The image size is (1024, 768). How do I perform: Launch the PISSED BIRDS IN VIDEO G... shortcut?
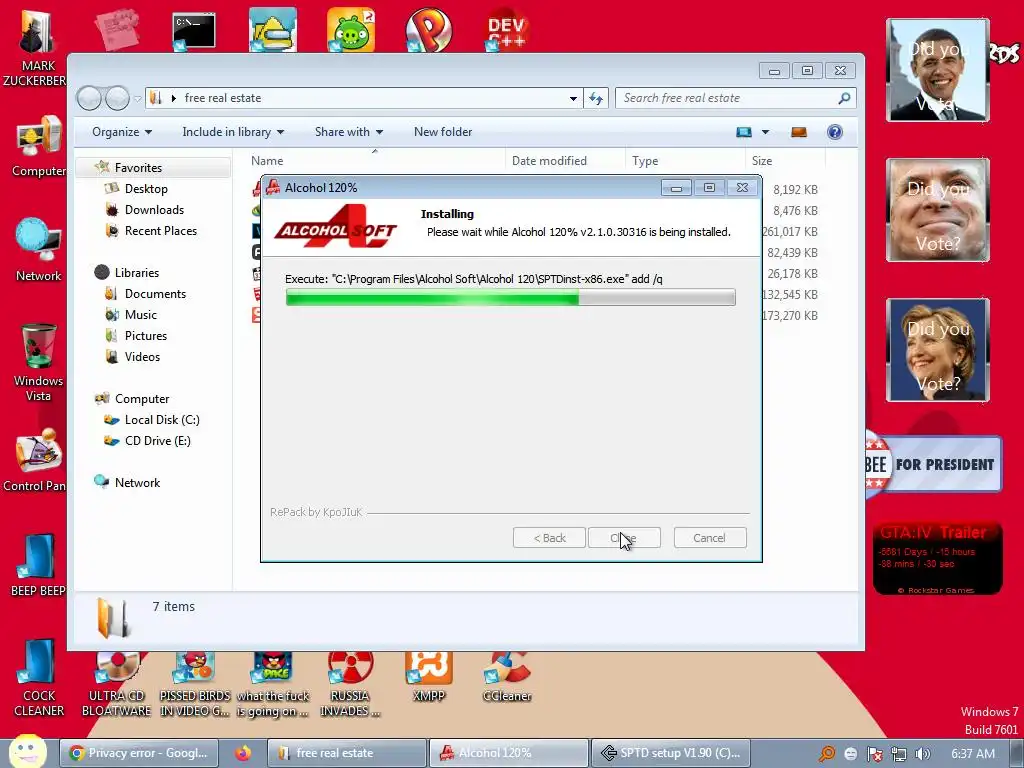[195, 684]
